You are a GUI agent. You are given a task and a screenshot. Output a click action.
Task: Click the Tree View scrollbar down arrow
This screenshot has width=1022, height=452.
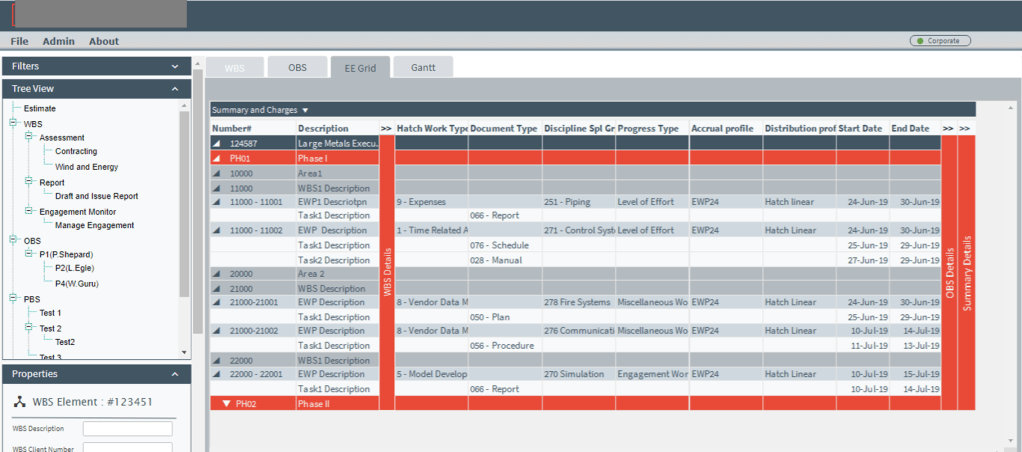tap(183, 352)
